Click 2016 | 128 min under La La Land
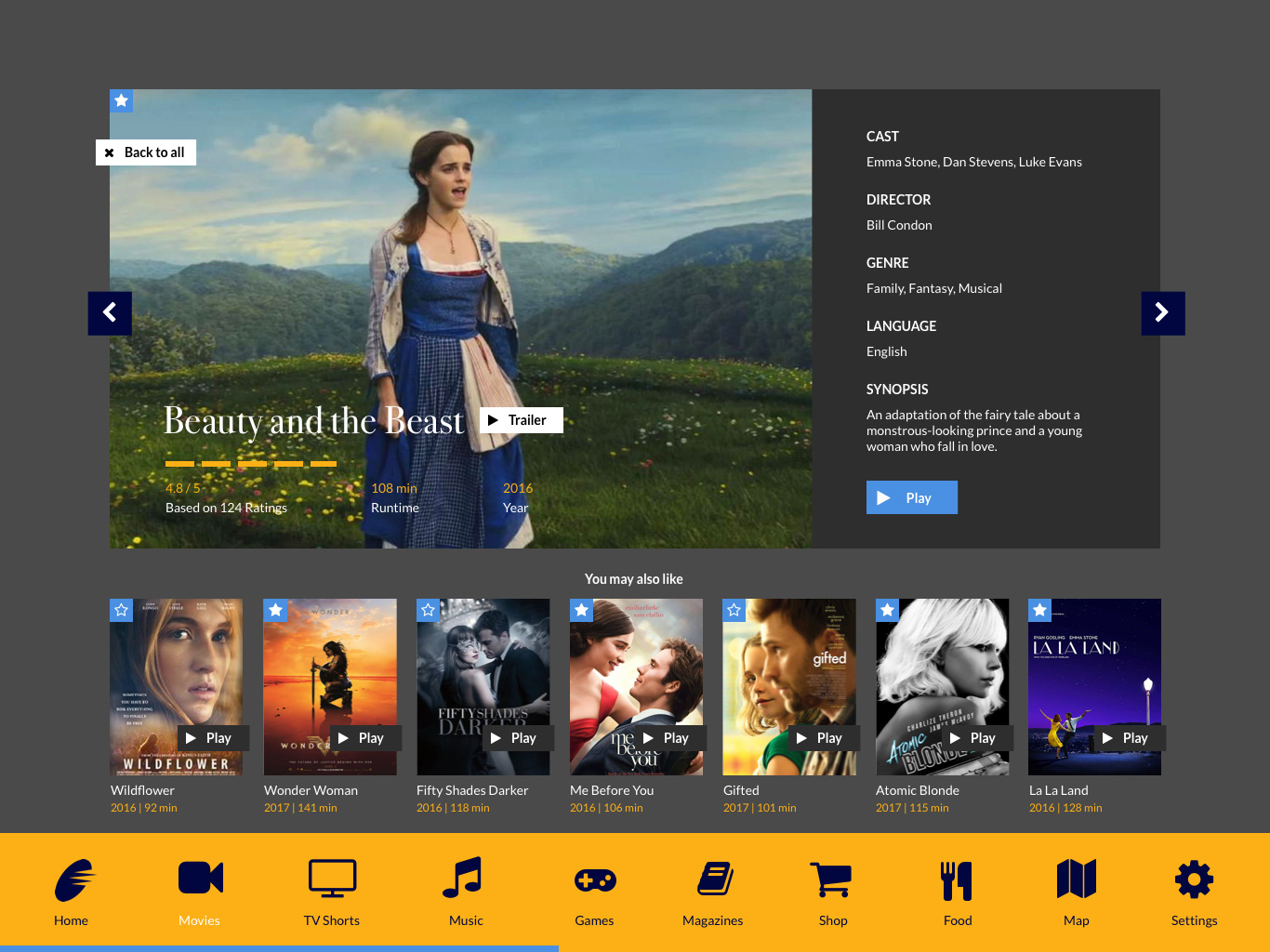1270x952 pixels. tap(1065, 808)
